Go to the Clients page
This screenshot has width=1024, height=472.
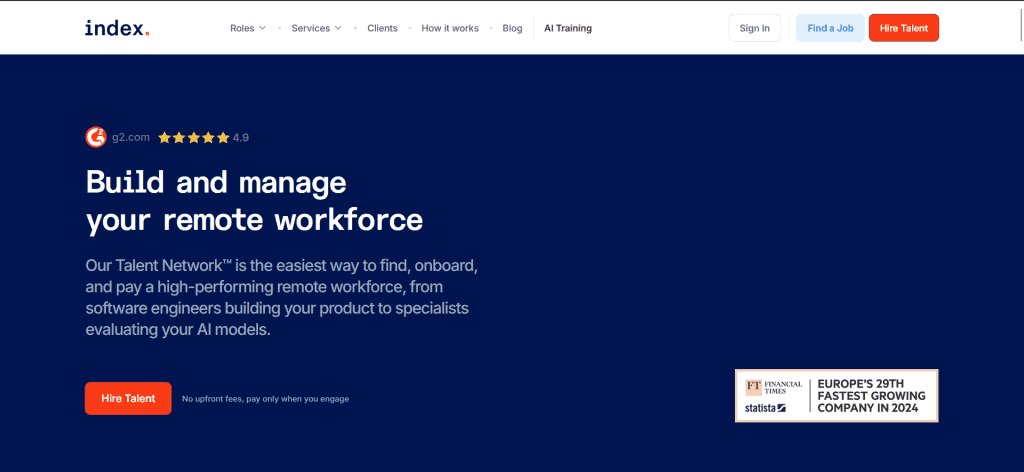[381, 28]
